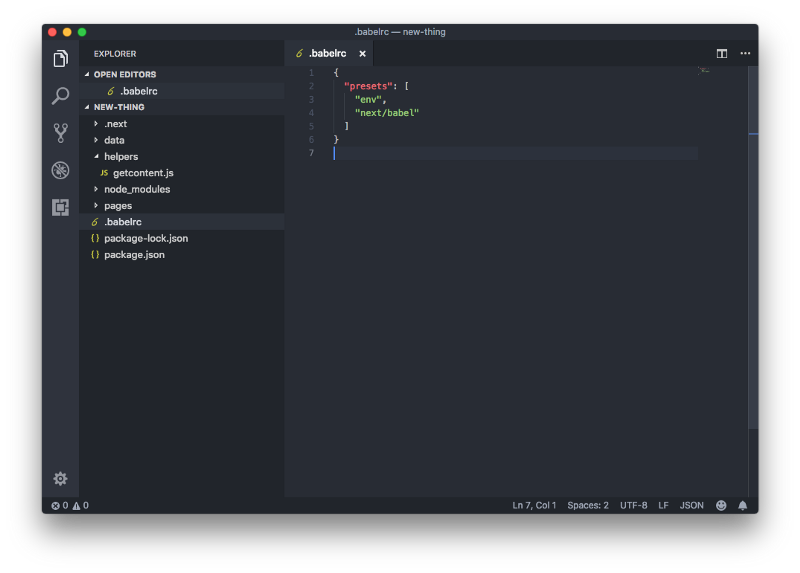The image size is (800, 573).
Task: Open the editor More Actions ellipsis
Action: [745, 53]
